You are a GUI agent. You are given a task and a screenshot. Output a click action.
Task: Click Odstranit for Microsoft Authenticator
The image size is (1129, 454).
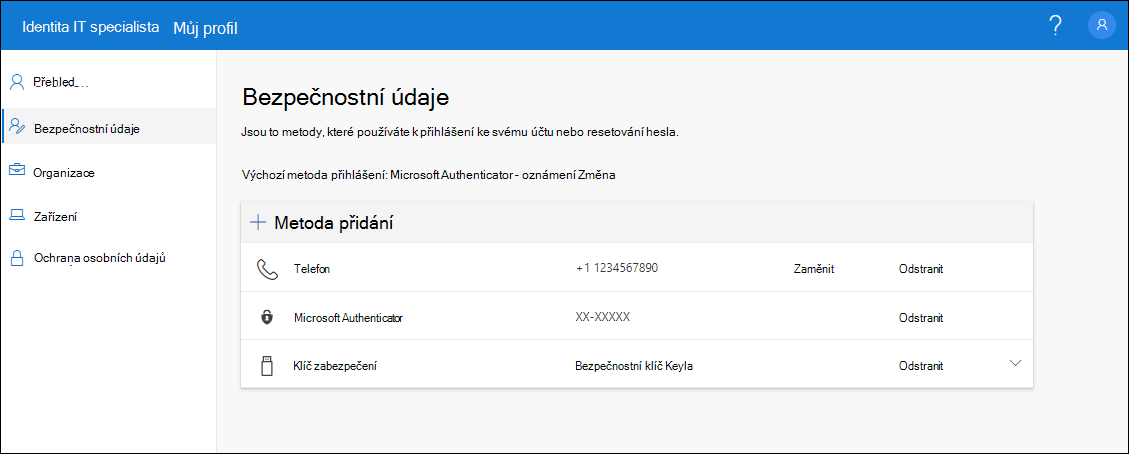921,317
